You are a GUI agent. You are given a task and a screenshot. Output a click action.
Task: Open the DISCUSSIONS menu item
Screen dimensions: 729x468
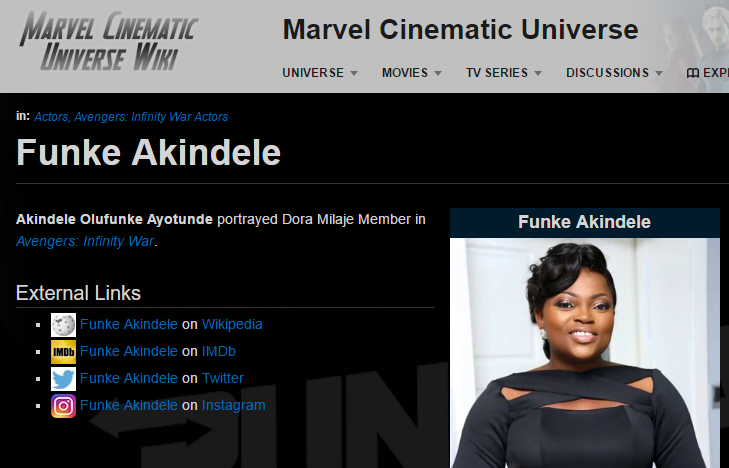pyautogui.click(x=607, y=73)
